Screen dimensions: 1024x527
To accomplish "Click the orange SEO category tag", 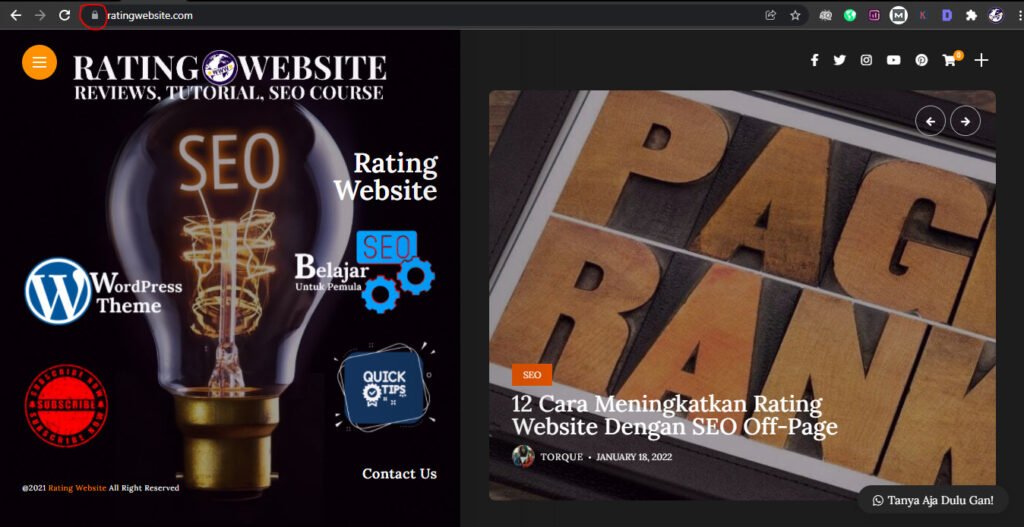I will click(532, 375).
